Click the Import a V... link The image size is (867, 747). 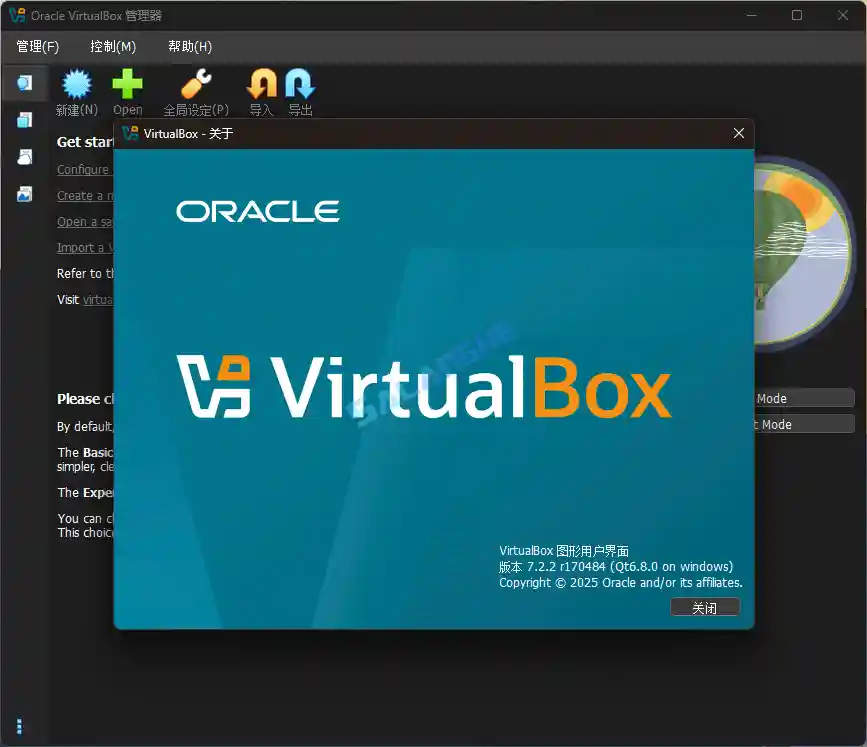pyautogui.click(x=84, y=247)
